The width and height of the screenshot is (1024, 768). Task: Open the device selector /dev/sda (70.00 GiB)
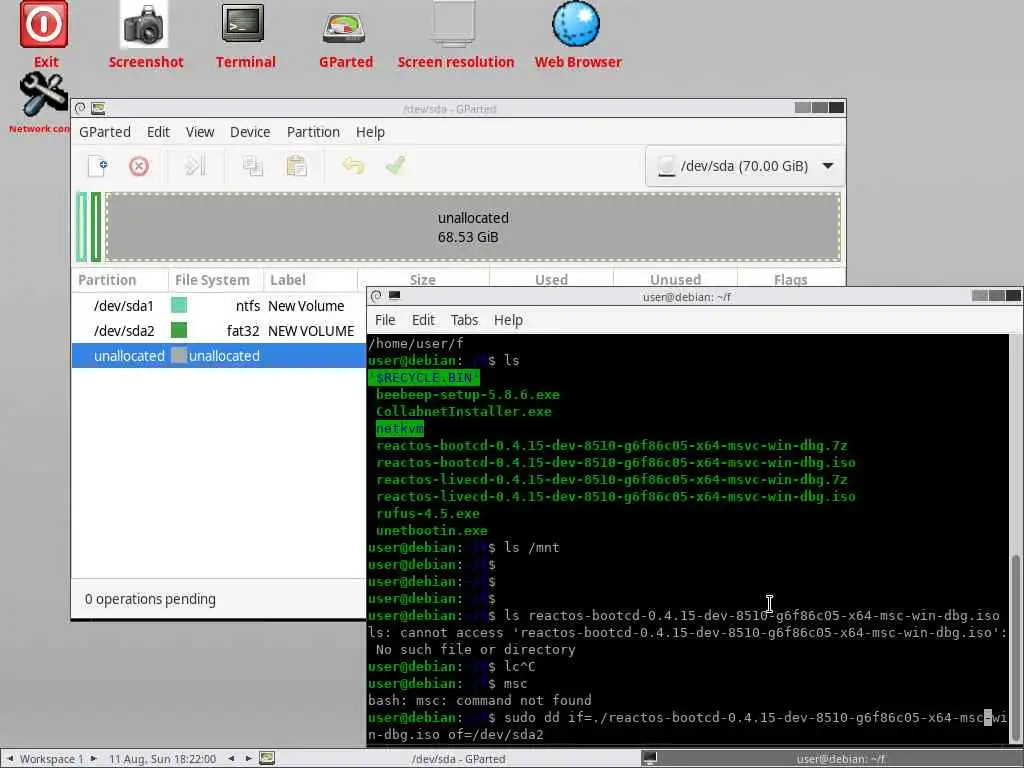(x=745, y=166)
